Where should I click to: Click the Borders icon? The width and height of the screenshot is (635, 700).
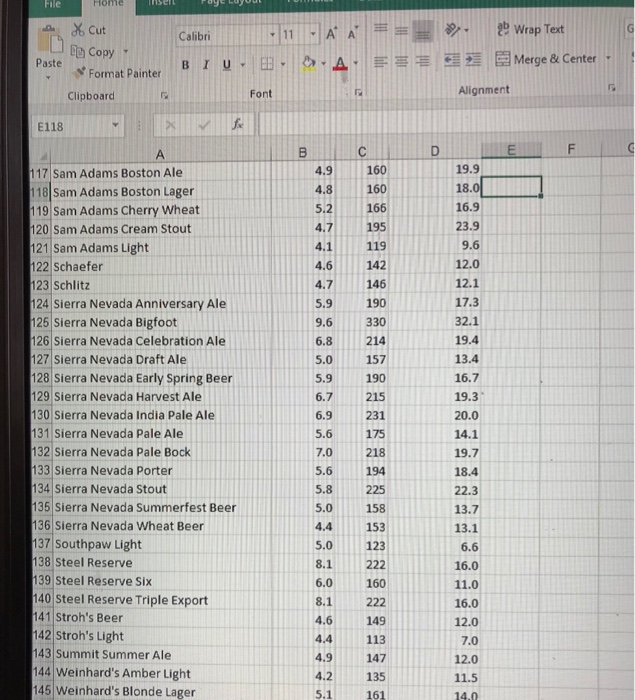tap(267, 64)
